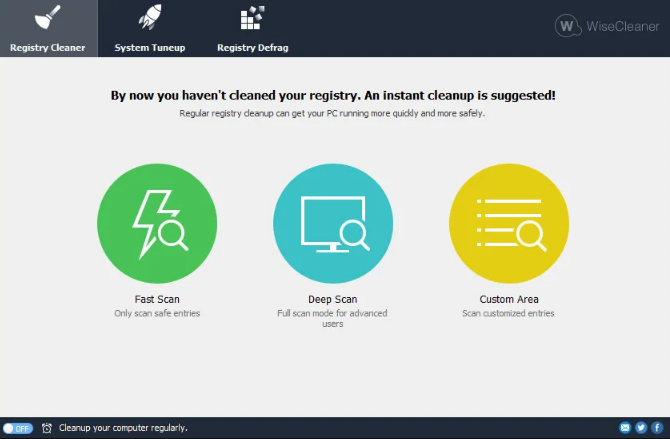Click 'Scan customized entries' description
Image resolution: width=670 pixels, height=439 pixels.
click(x=508, y=313)
